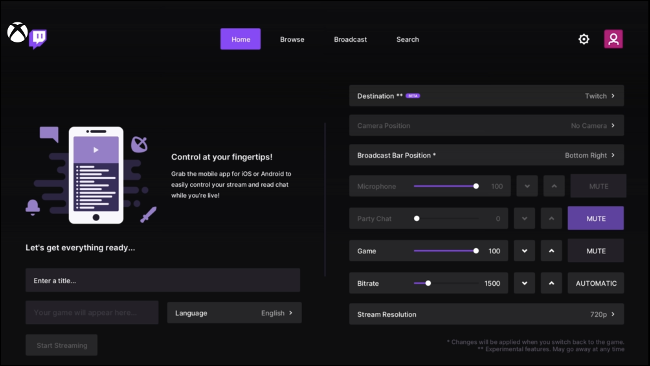This screenshot has height=366, width=650.
Task: Switch to the Broadcast tab
Action: 350,39
